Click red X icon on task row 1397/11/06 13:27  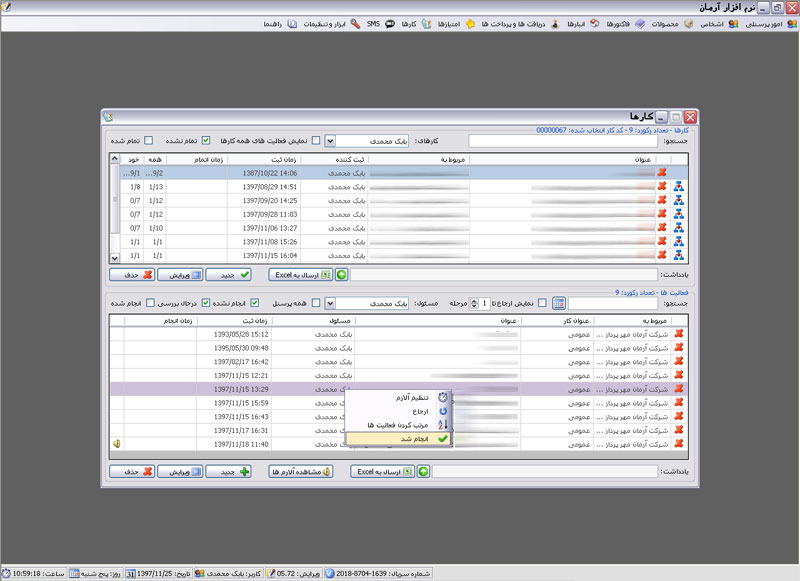coord(662,228)
